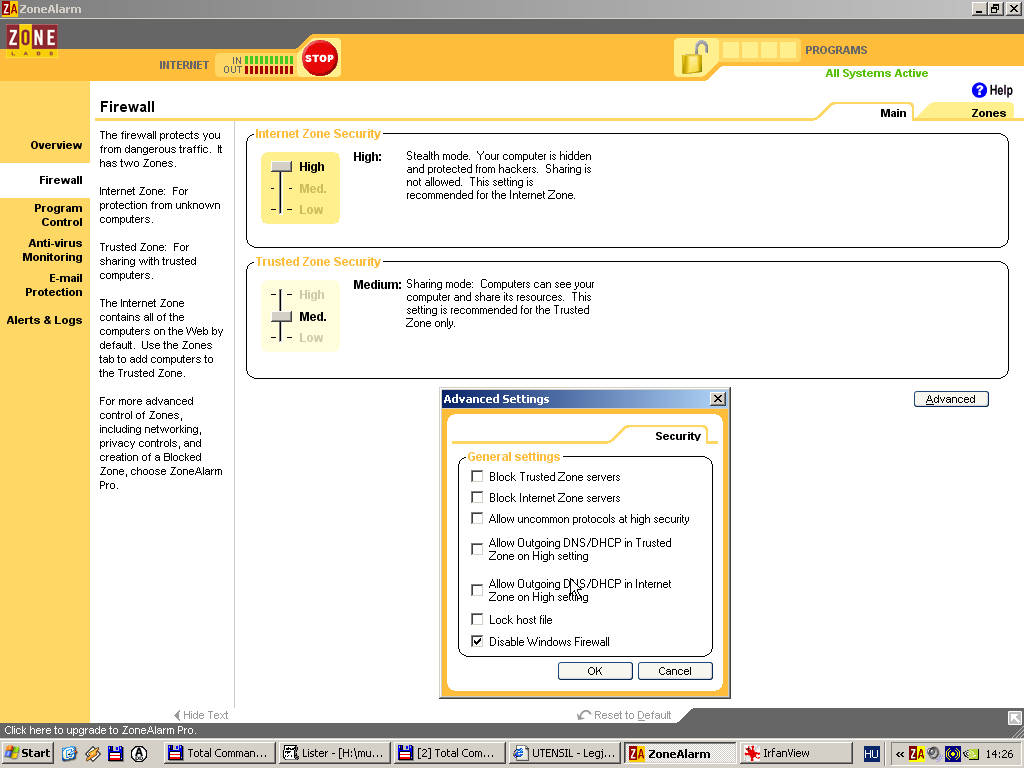Open Help via the question mark icon
The height and width of the screenshot is (768, 1024).
pos(979,90)
